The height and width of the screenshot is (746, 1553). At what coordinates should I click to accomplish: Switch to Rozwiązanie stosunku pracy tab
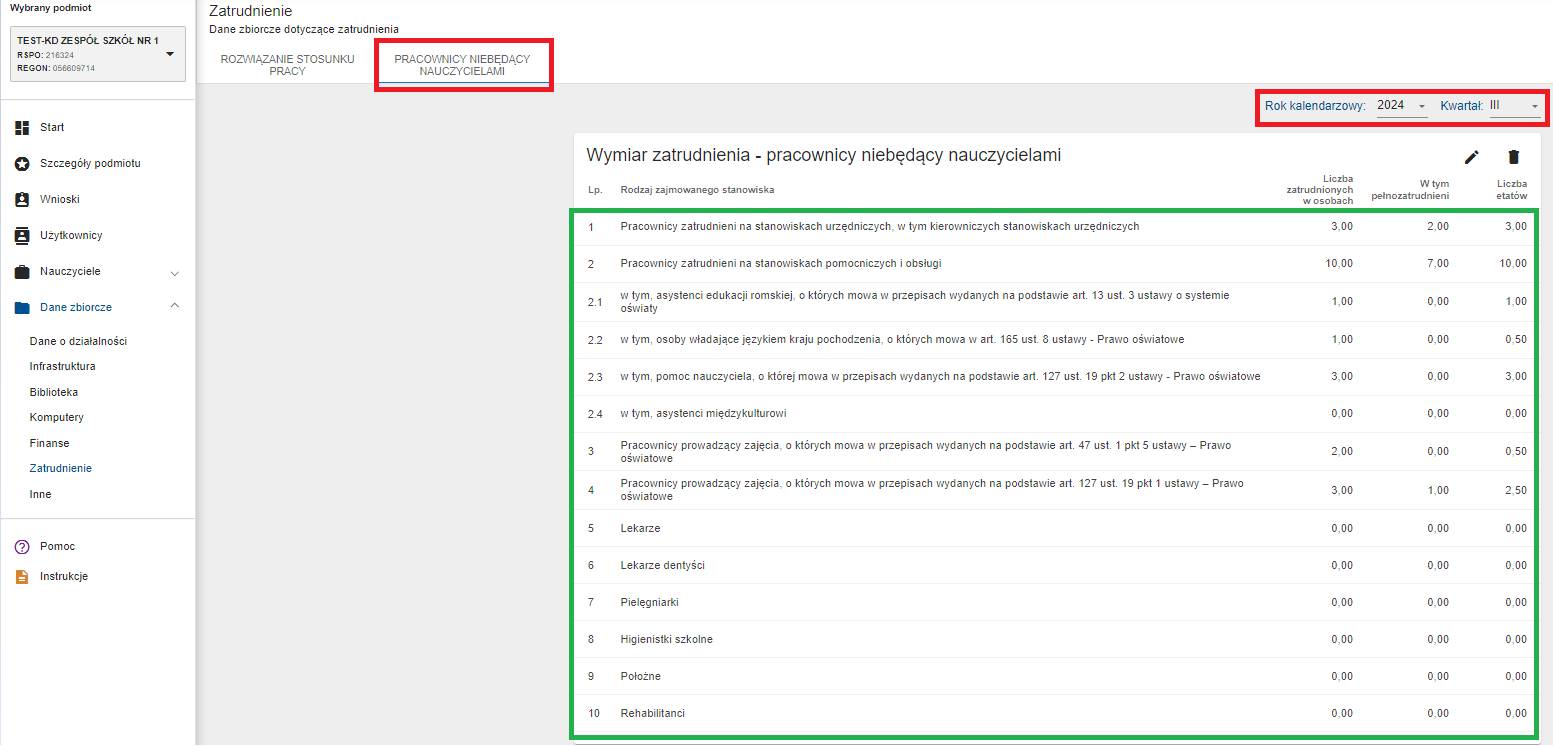[287, 66]
